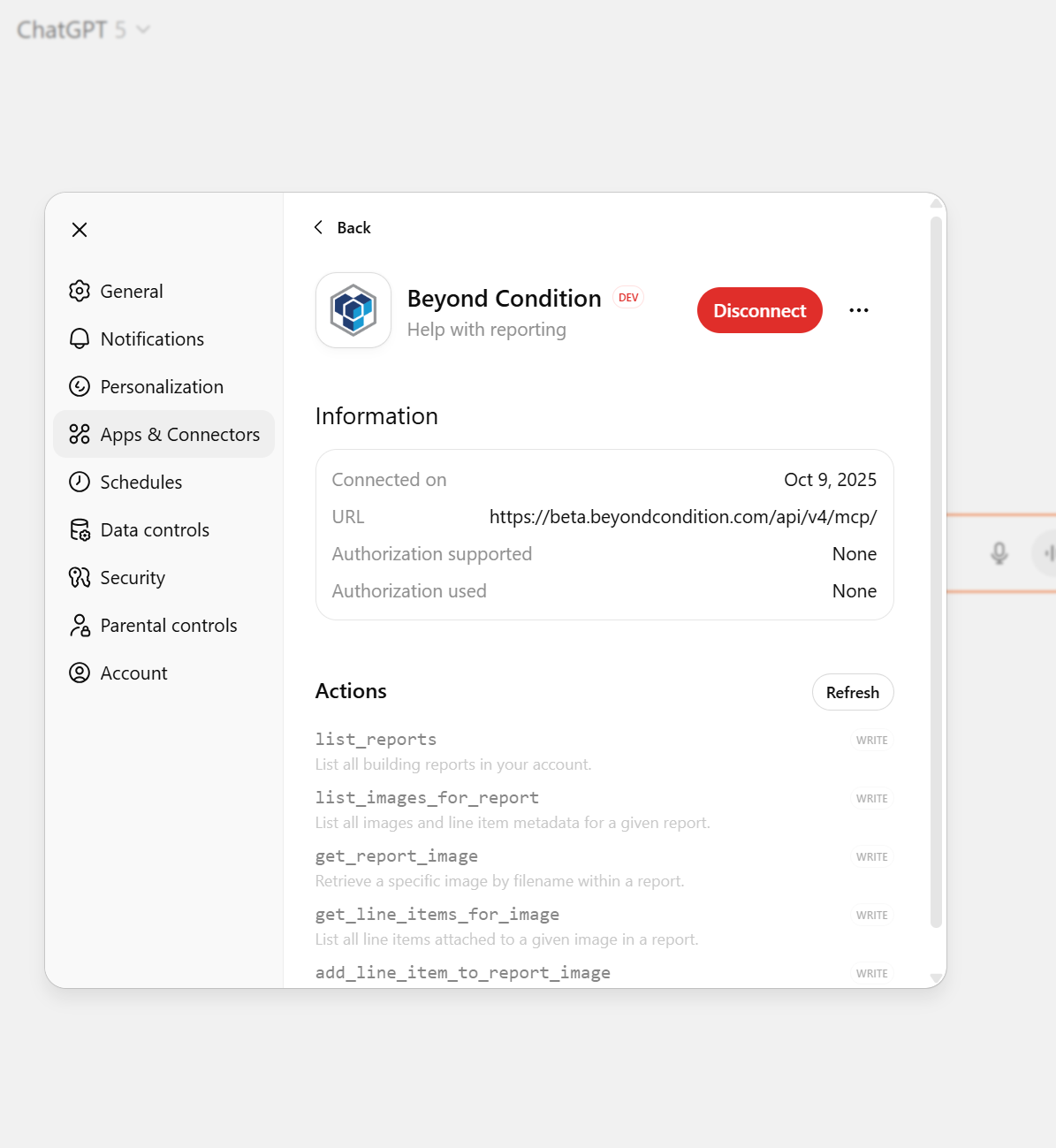Image resolution: width=1056 pixels, height=1148 pixels.
Task: Click the Security key icon
Action: 80,577
